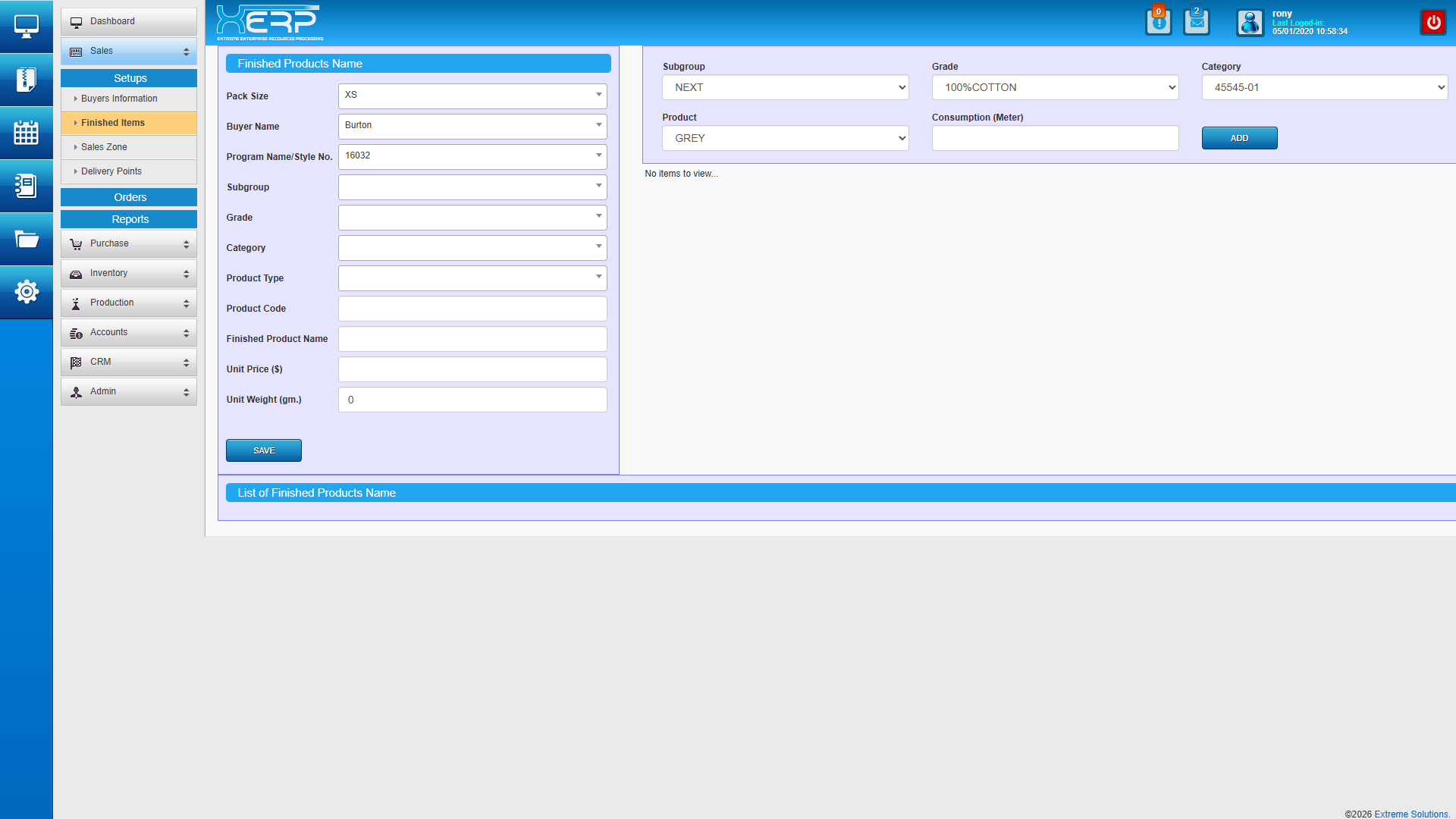Viewport: 1456px width, 819px height.
Task: Click the red power logout icon
Action: [x=1432, y=23]
